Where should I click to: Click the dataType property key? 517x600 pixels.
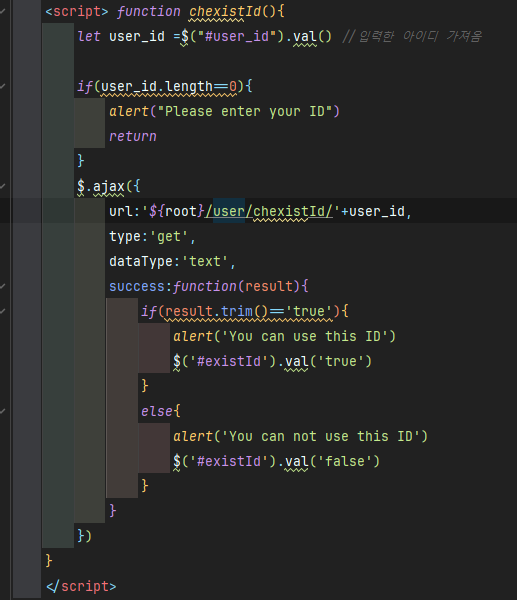click(141, 261)
